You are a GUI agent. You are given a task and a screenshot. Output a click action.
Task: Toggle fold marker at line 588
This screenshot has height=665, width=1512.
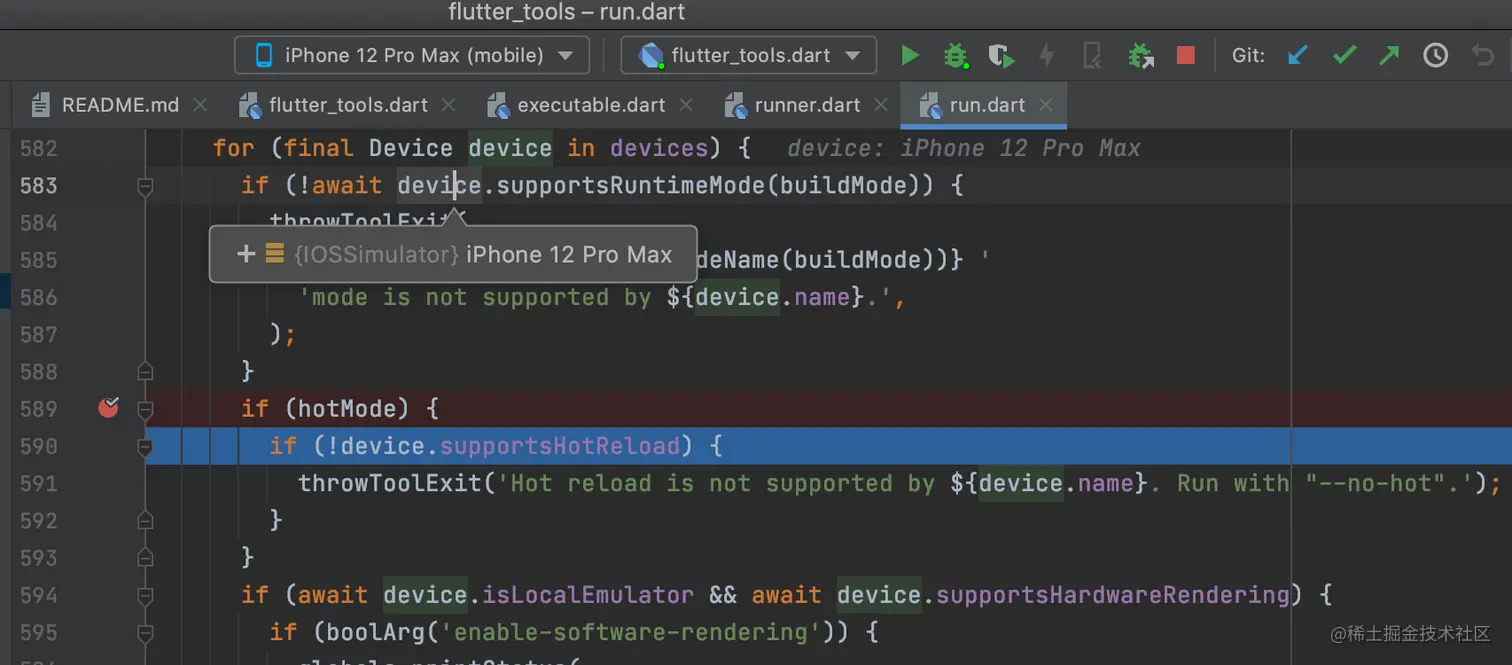[145, 371]
